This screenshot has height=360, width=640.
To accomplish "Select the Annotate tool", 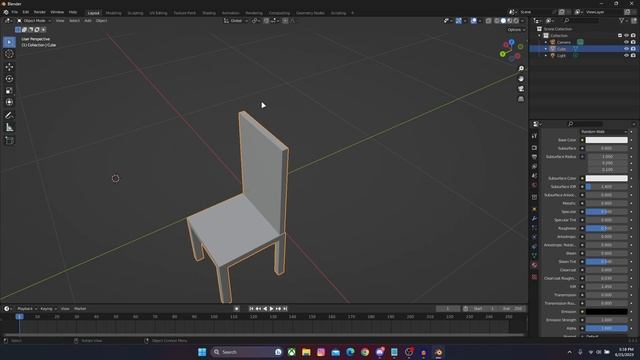I will pyautogui.click(x=9, y=116).
